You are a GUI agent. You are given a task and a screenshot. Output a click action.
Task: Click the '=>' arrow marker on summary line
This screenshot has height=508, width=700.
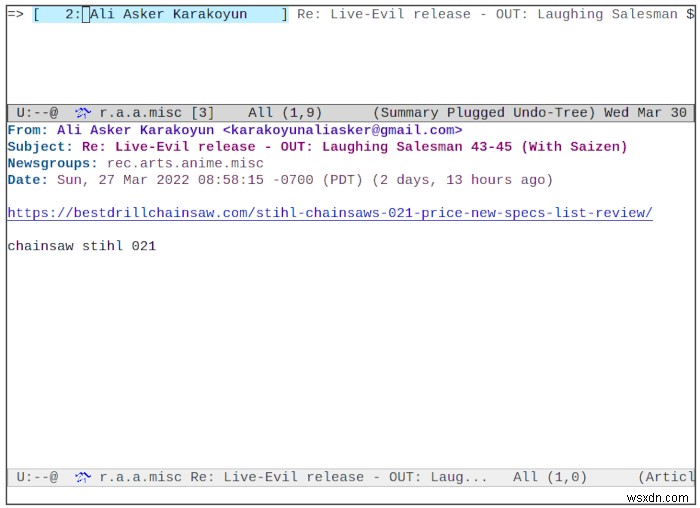tap(16, 14)
